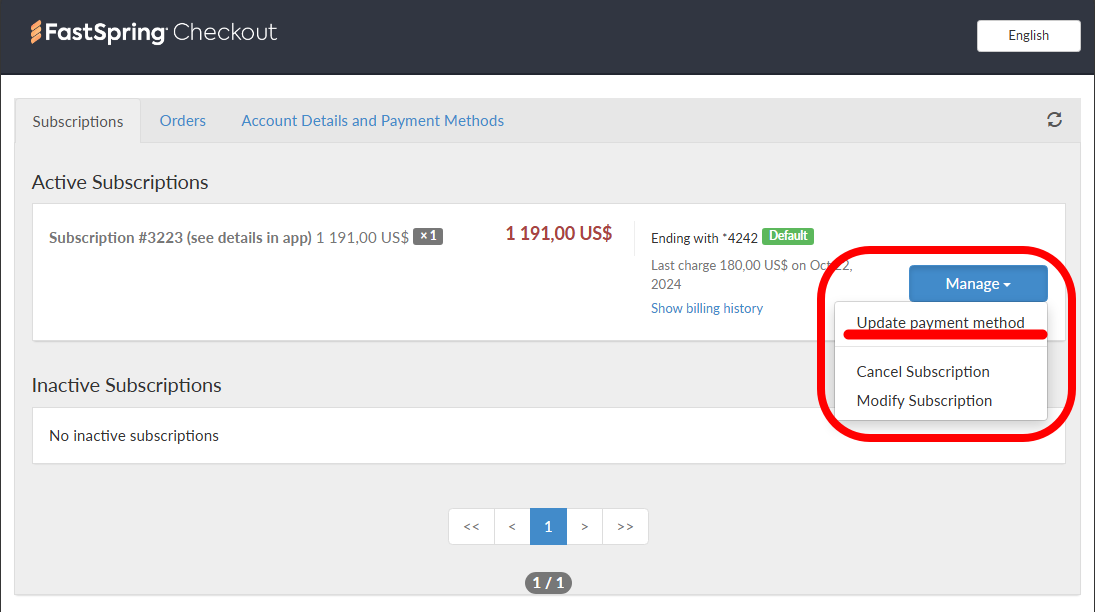Click the green Default payment badge
This screenshot has width=1095, height=612.
(787, 237)
